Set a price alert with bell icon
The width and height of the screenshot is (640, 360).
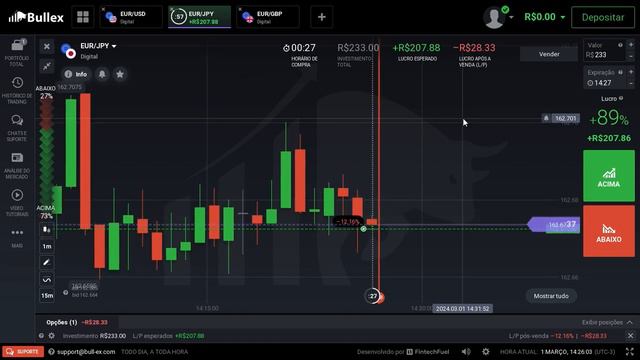102,74
